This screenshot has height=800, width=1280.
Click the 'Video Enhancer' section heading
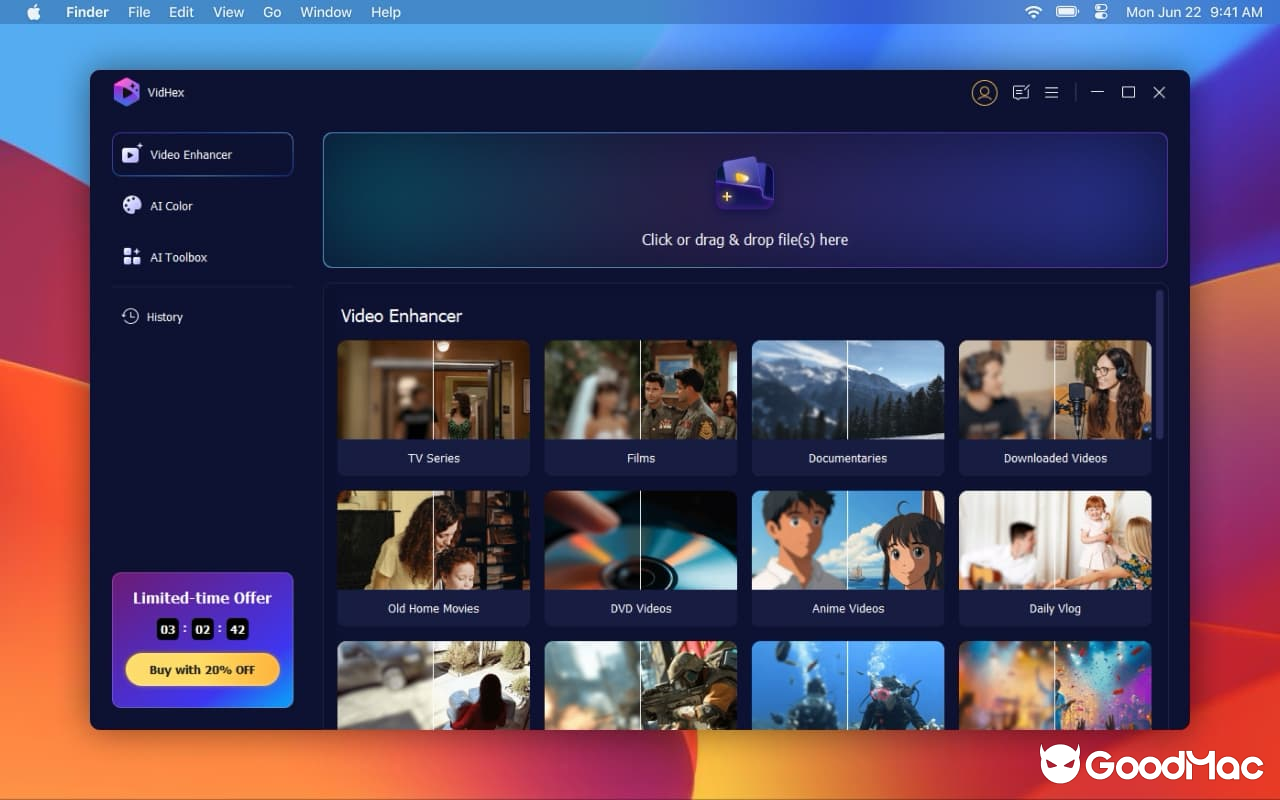coord(401,316)
